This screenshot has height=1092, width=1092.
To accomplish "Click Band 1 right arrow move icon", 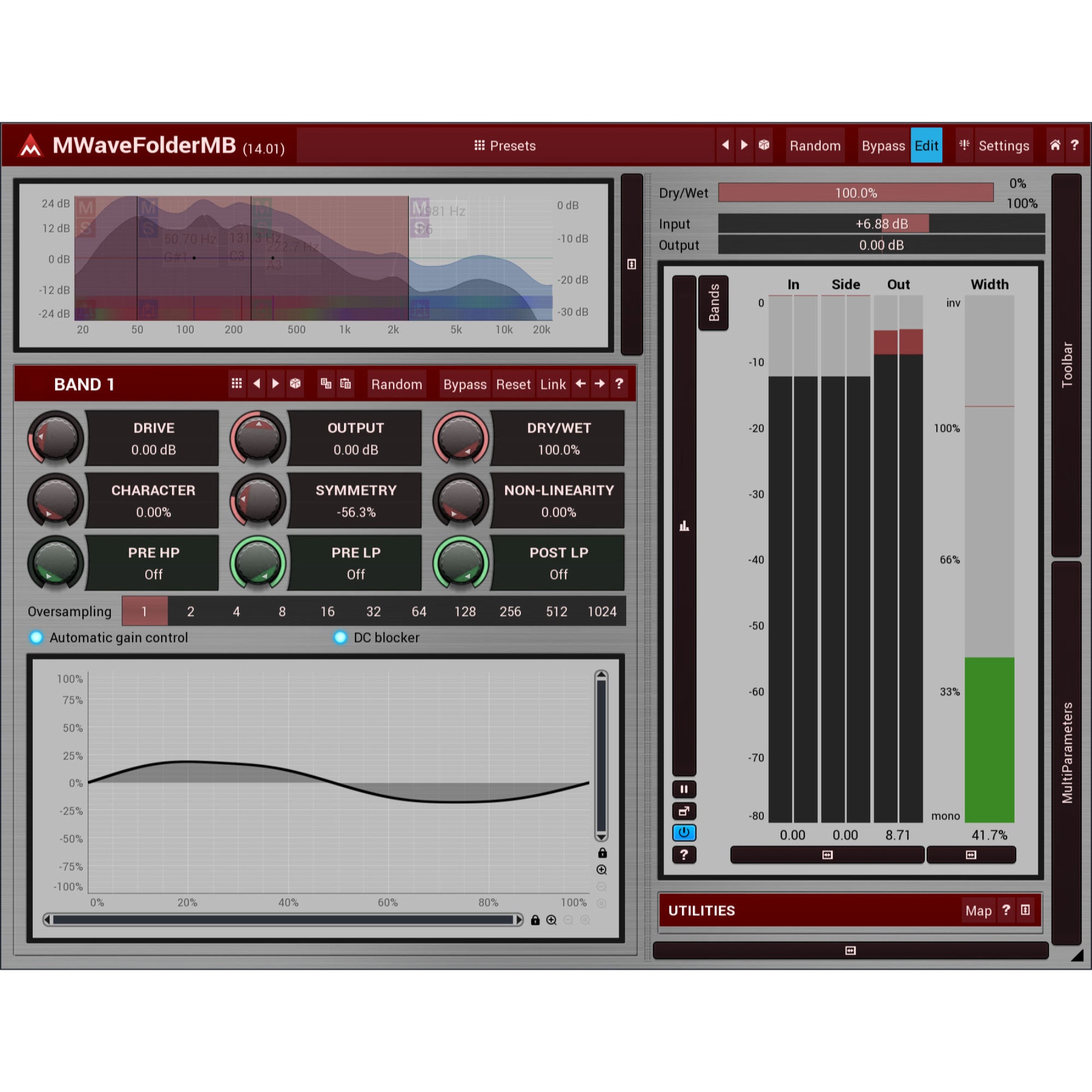I will [600, 384].
